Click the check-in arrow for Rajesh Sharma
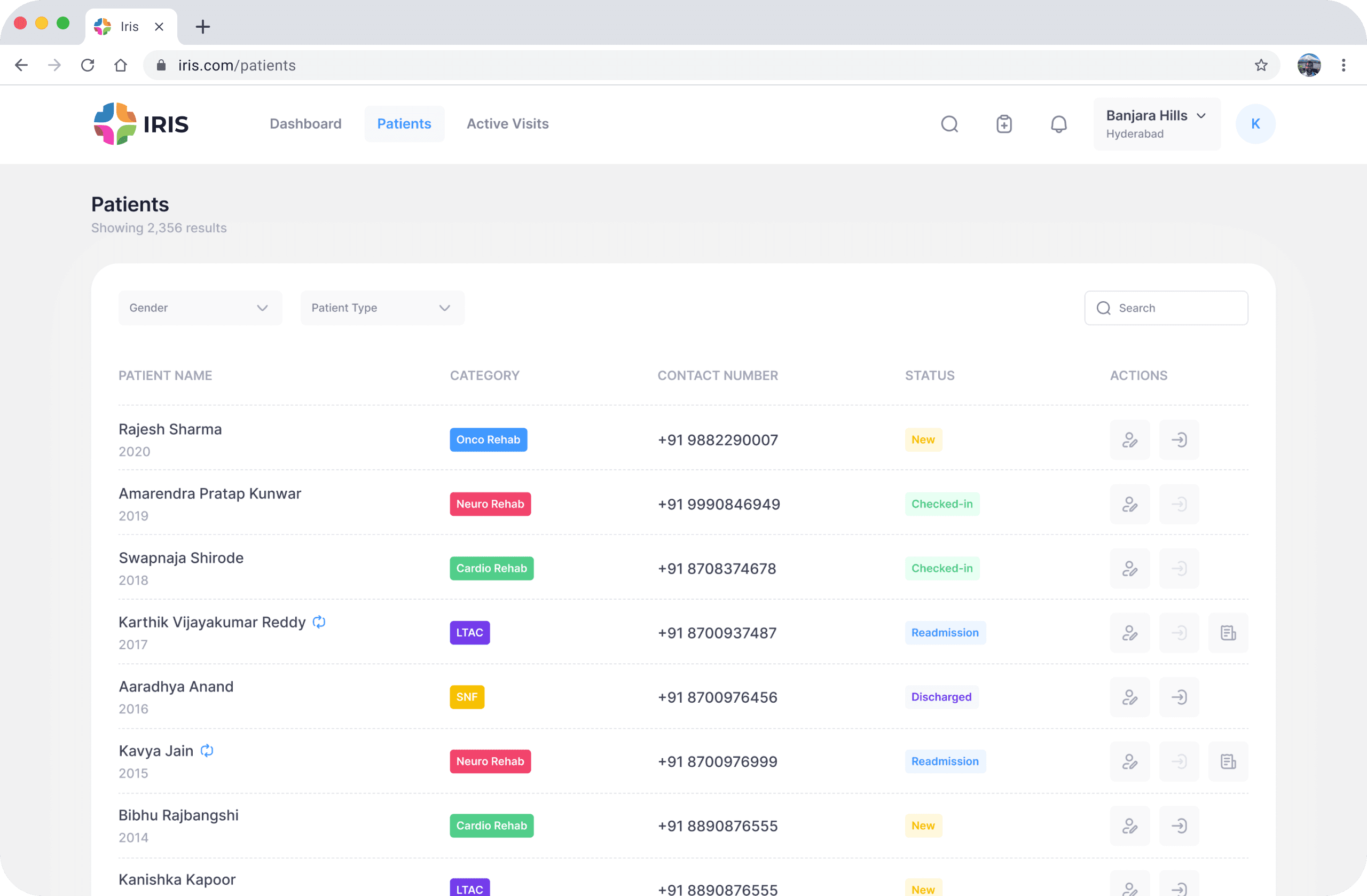Viewport: 1367px width, 896px height. [x=1179, y=440]
